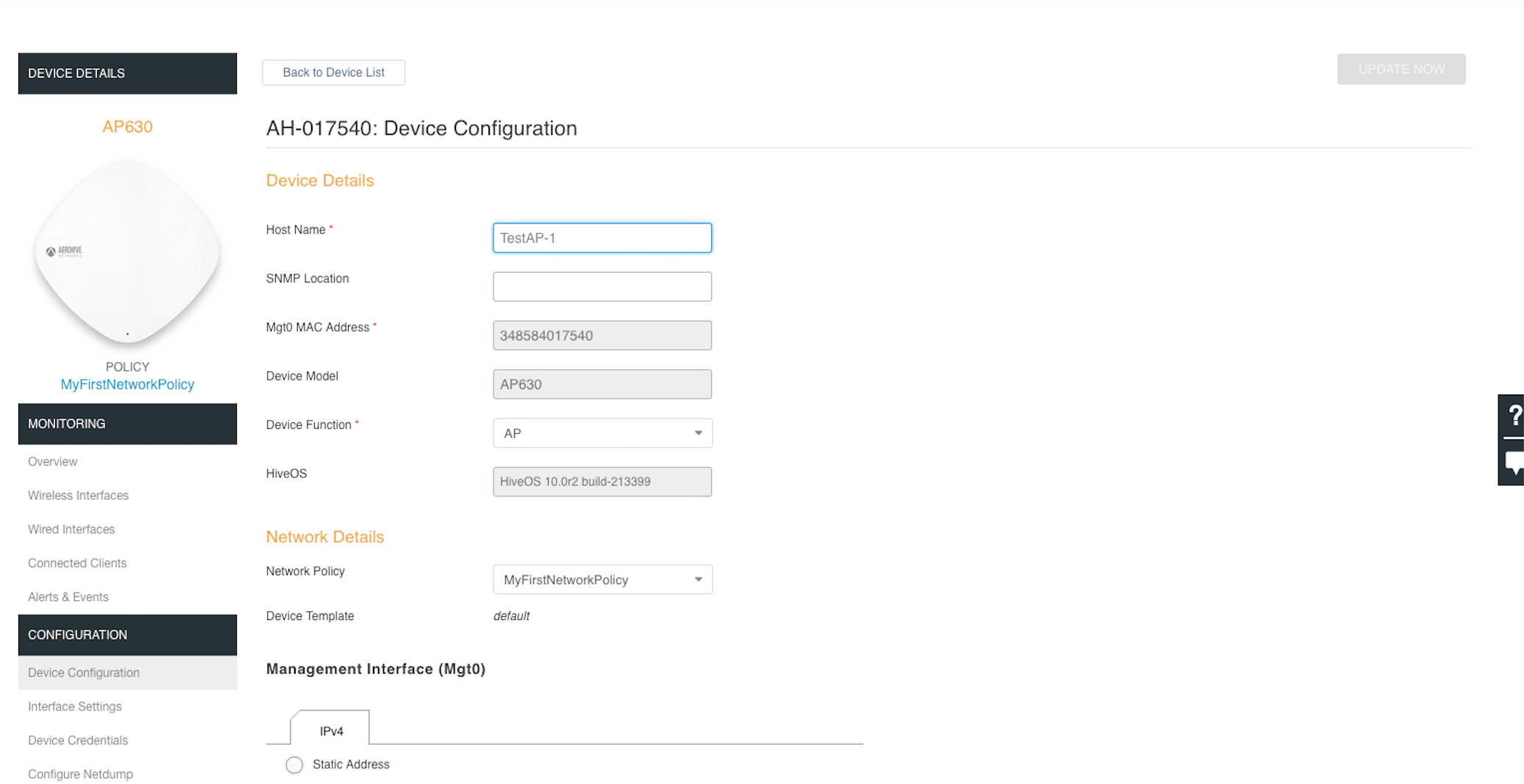Click the HiveOS version field
The image size is (1524, 784).
(602, 482)
